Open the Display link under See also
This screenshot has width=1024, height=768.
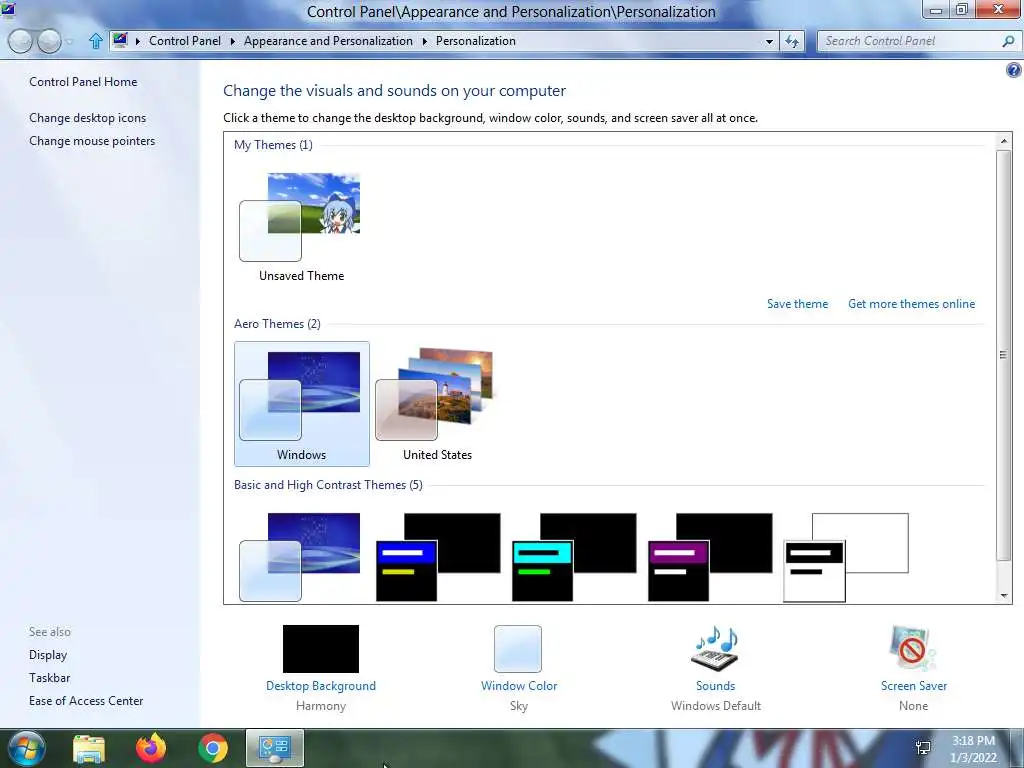point(48,654)
